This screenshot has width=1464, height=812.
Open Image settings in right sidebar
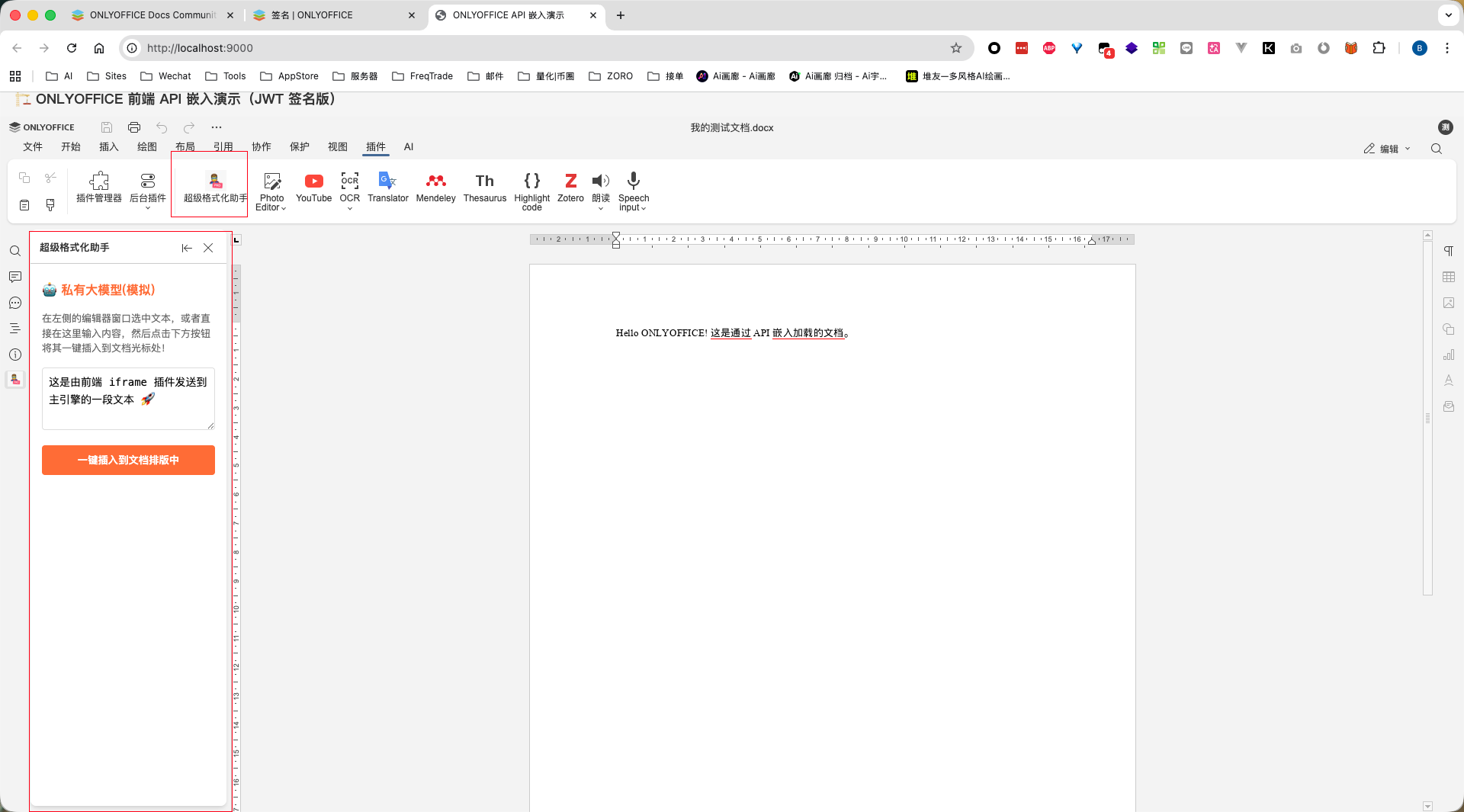point(1449,303)
